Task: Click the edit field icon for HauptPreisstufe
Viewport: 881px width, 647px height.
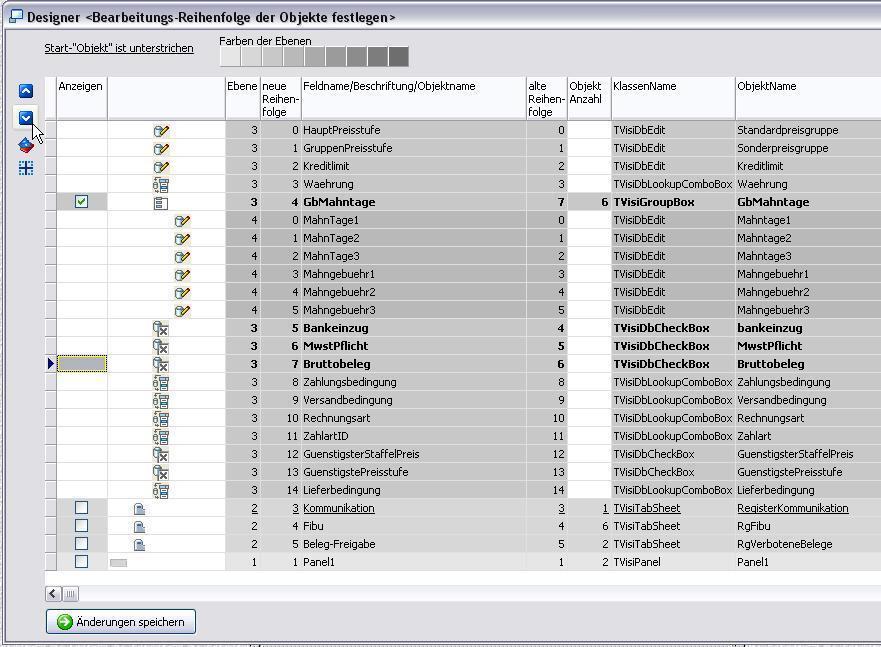Action: pos(161,130)
